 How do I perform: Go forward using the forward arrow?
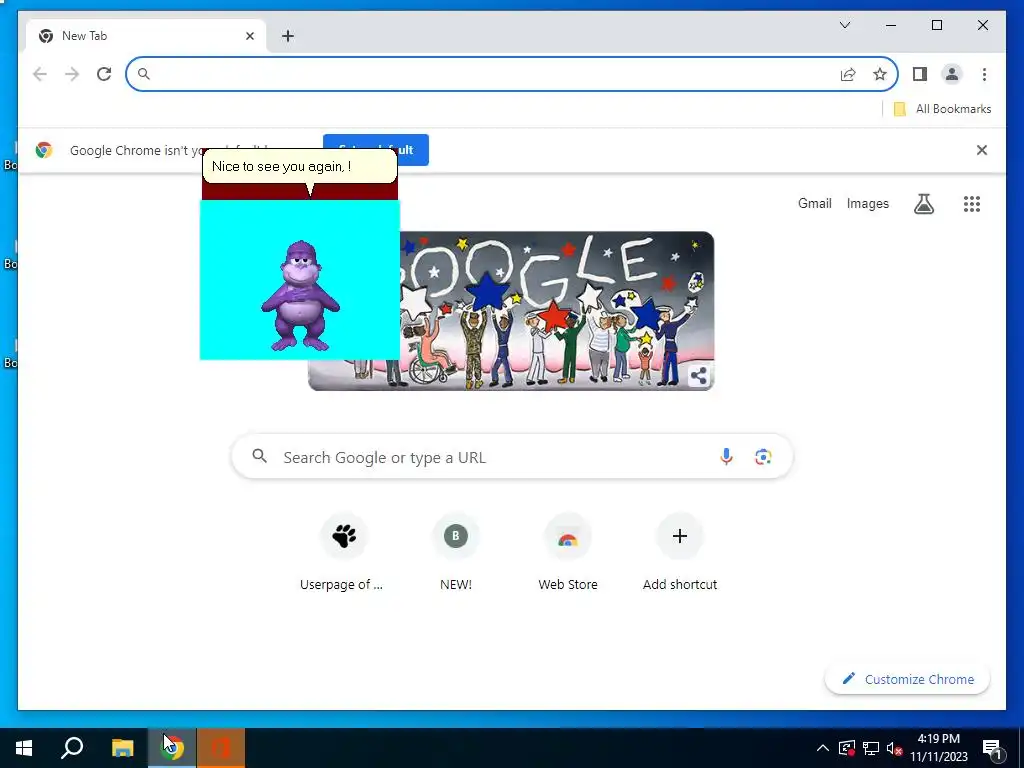point(72,74)
